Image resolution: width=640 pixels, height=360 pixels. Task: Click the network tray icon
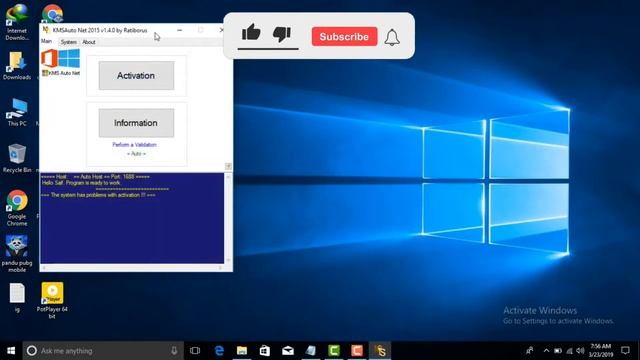coord(569,351)
